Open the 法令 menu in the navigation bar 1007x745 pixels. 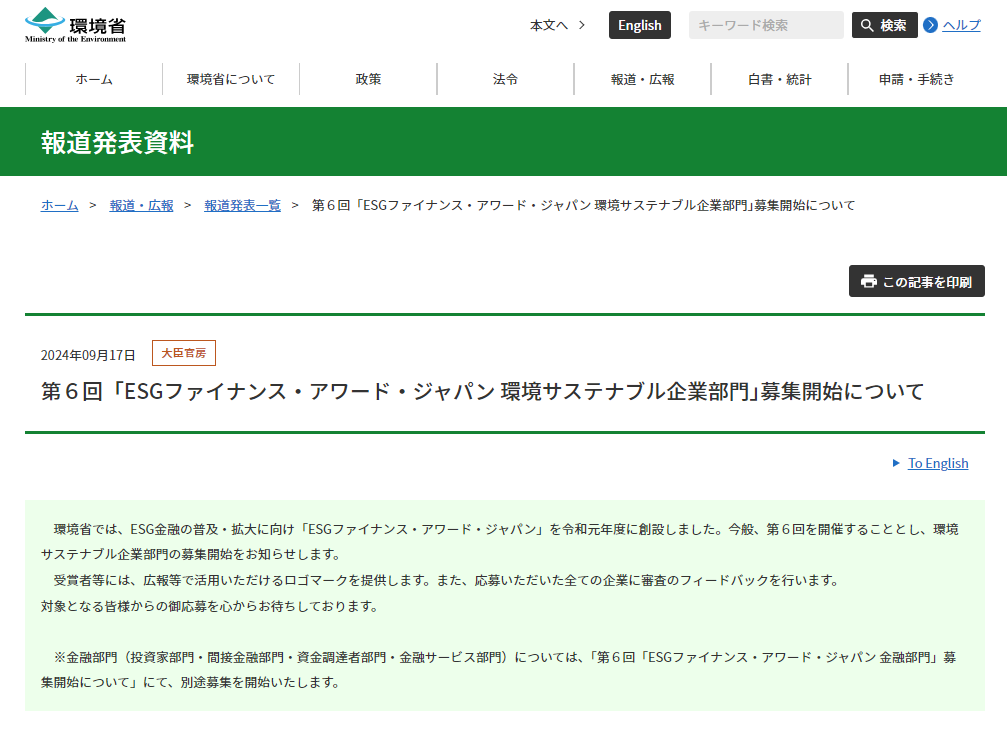(x=505, y=79)
